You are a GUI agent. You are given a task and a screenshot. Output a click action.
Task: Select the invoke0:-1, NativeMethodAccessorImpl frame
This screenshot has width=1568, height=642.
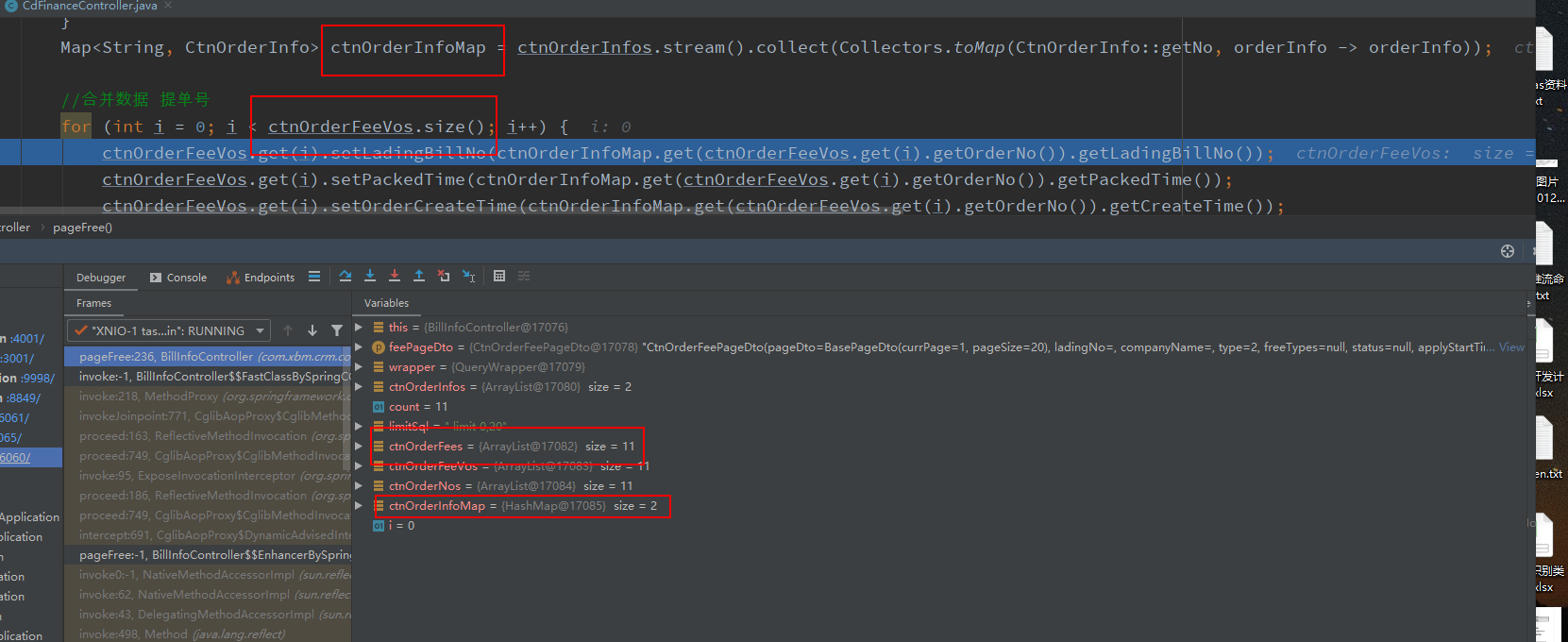[x=208, y=575]
